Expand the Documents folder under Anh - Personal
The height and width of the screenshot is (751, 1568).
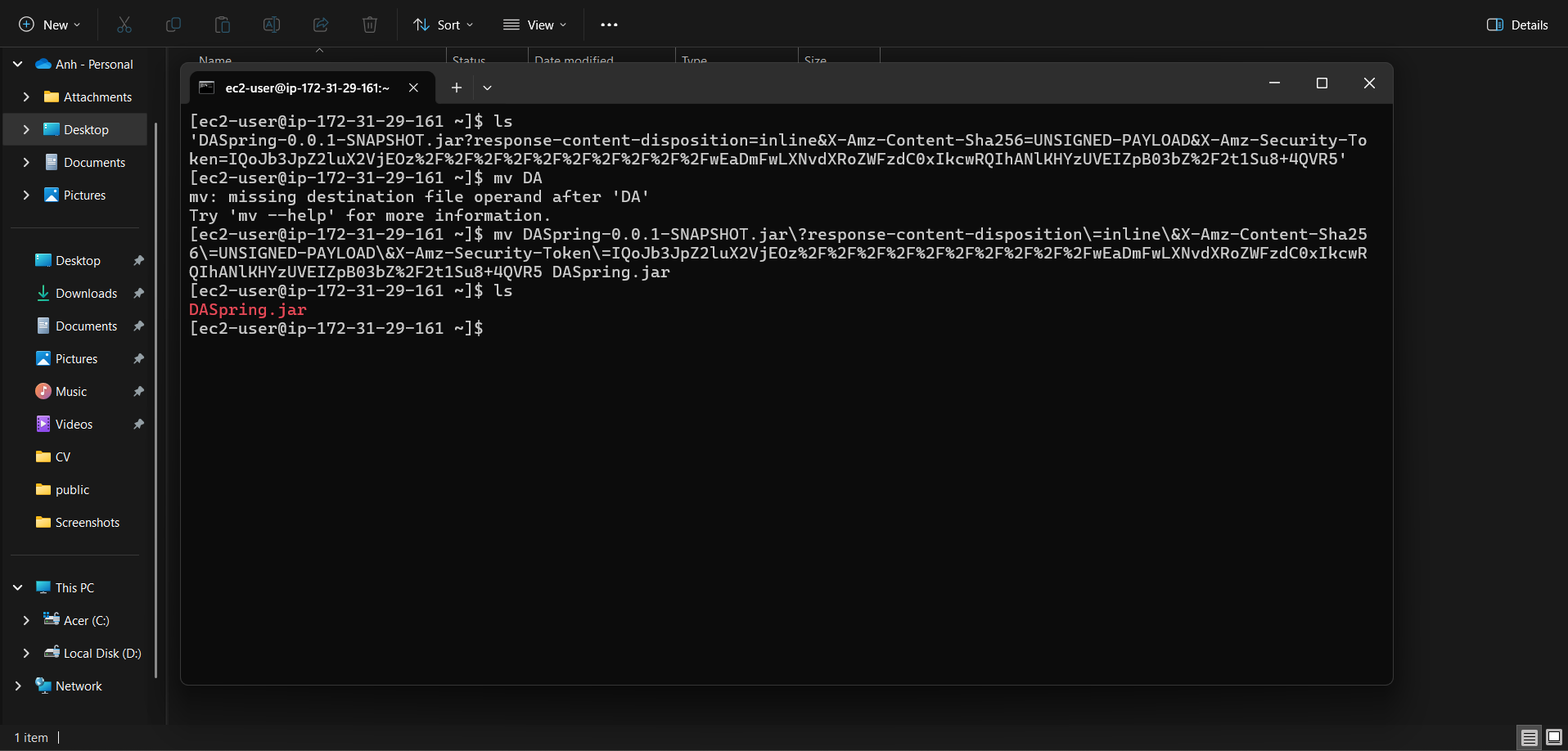pyautogui.click(x=26, y=162)
